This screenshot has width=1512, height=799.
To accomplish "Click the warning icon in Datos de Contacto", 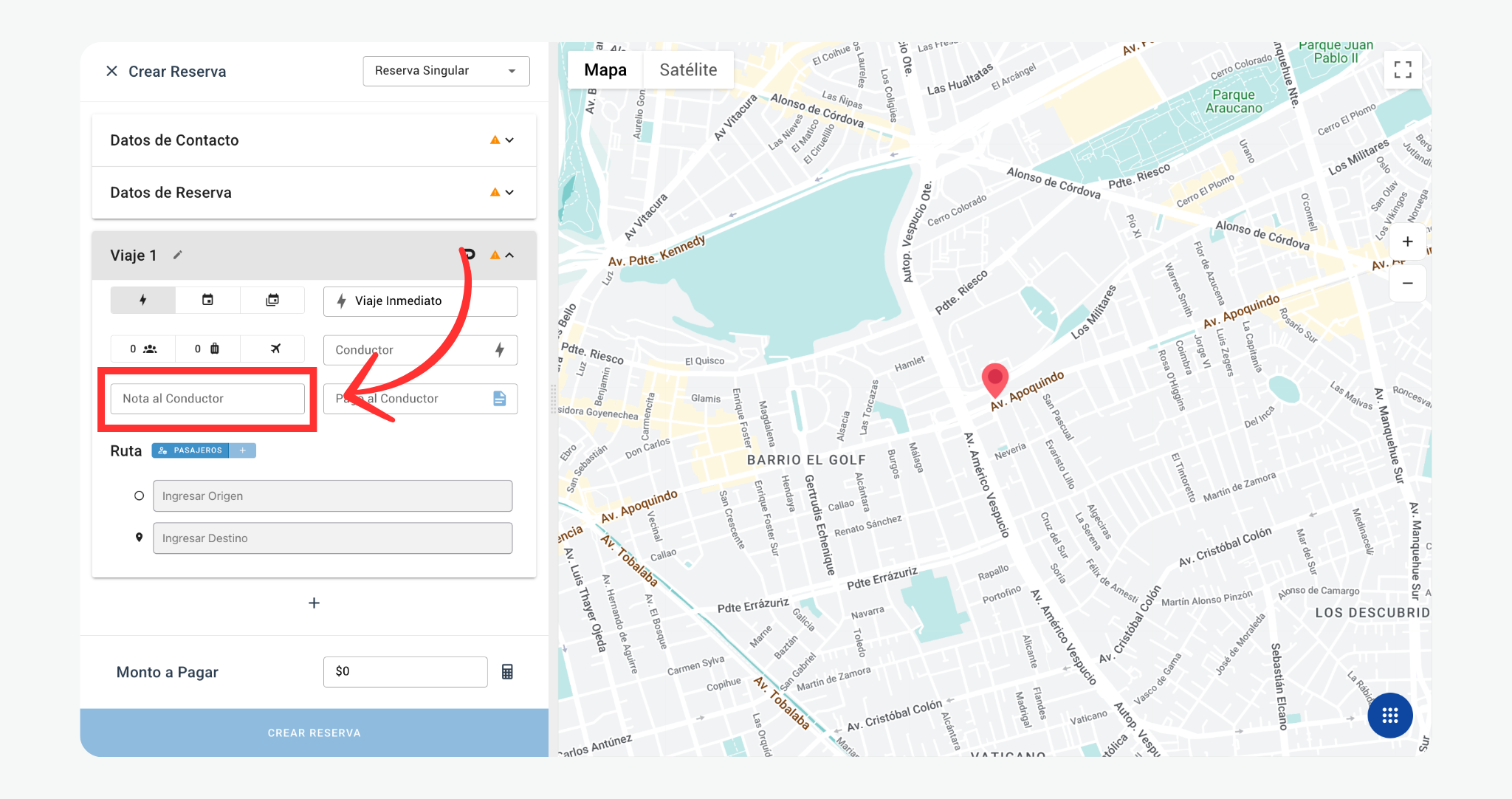I will pyautogui.click(x=495, y=140).
